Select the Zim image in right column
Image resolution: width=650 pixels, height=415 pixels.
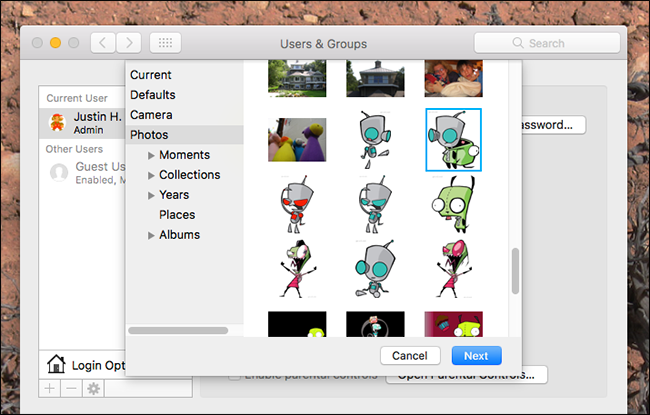(454, 269)
